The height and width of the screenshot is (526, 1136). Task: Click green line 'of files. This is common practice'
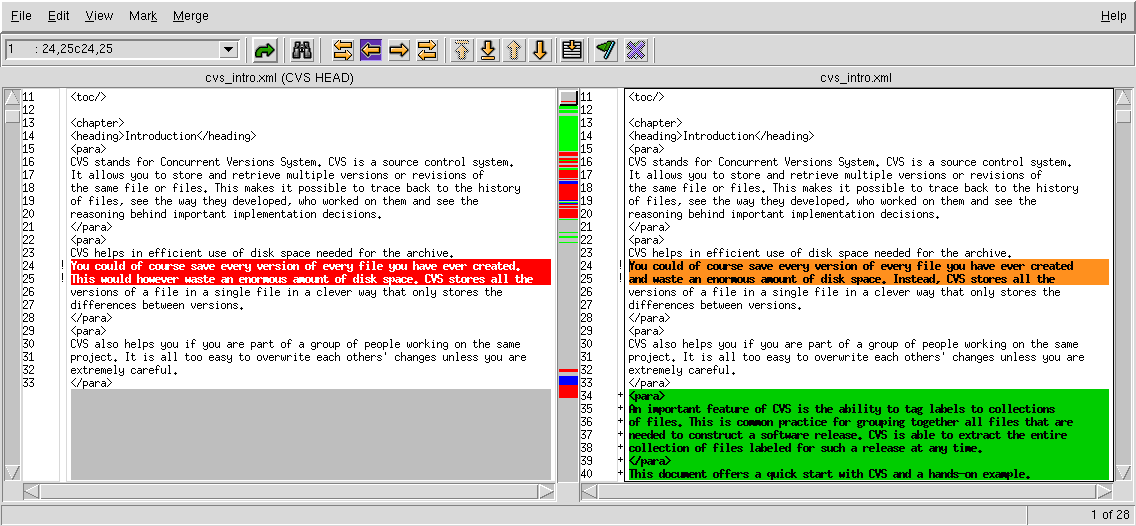pos(869,422)
